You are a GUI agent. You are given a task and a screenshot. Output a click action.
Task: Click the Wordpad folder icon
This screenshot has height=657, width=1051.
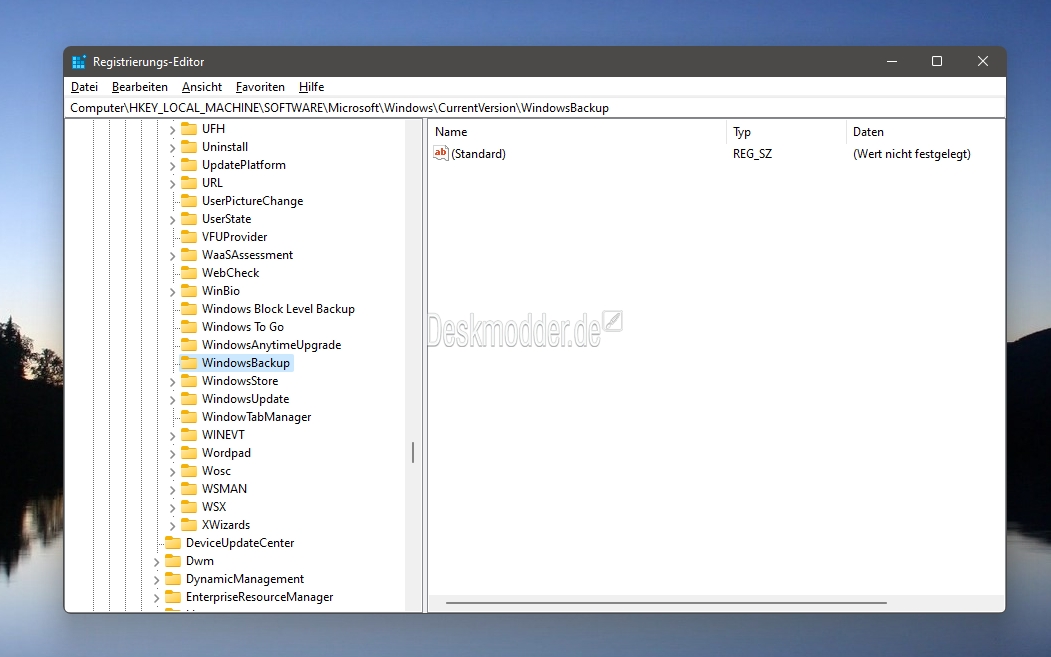click(x=188, y=453)
